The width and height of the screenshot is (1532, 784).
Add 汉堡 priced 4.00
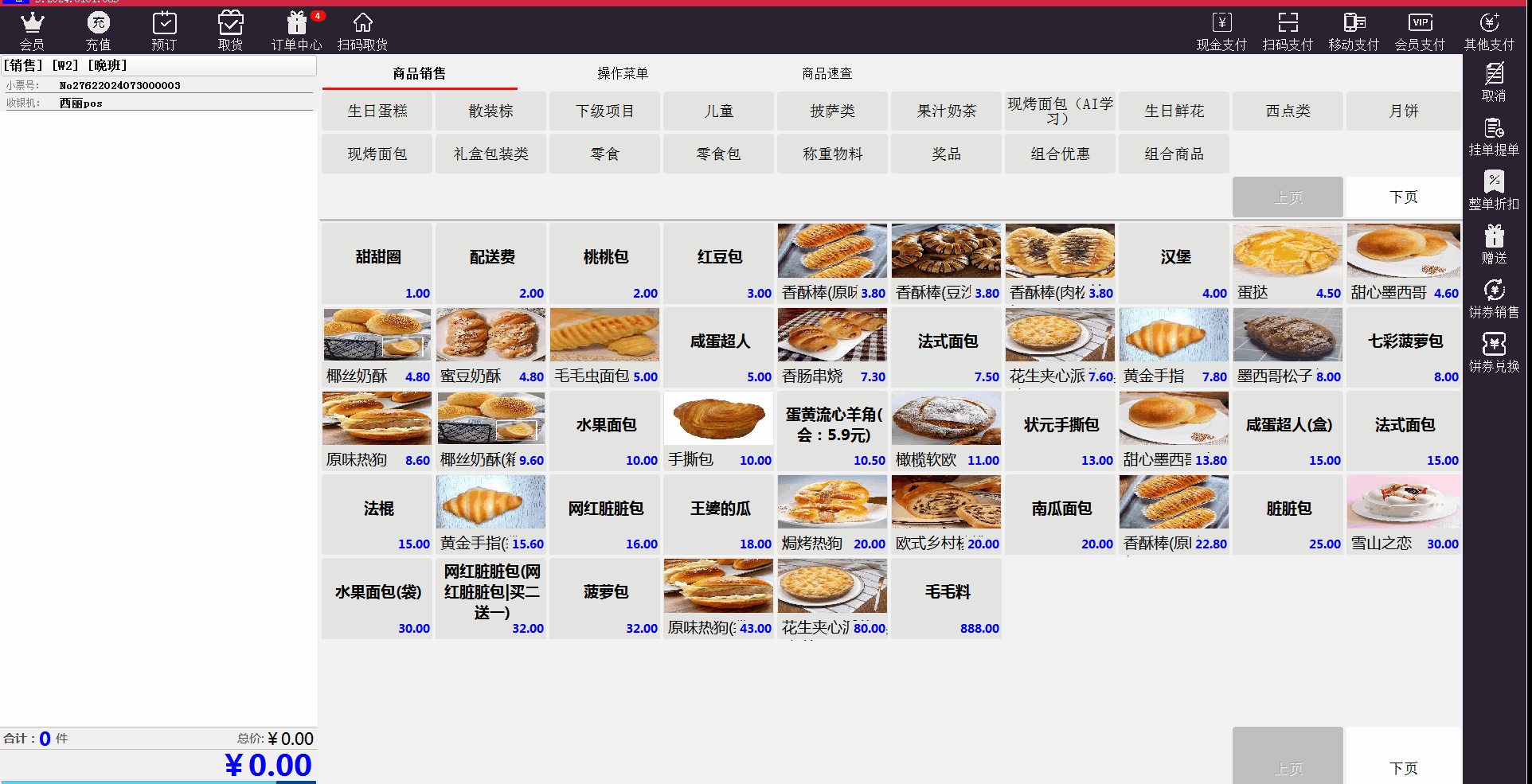point(1174,263)
